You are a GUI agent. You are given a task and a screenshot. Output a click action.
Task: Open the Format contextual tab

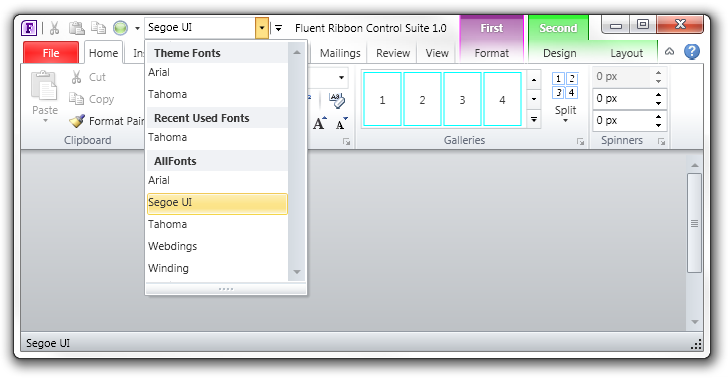492,53
